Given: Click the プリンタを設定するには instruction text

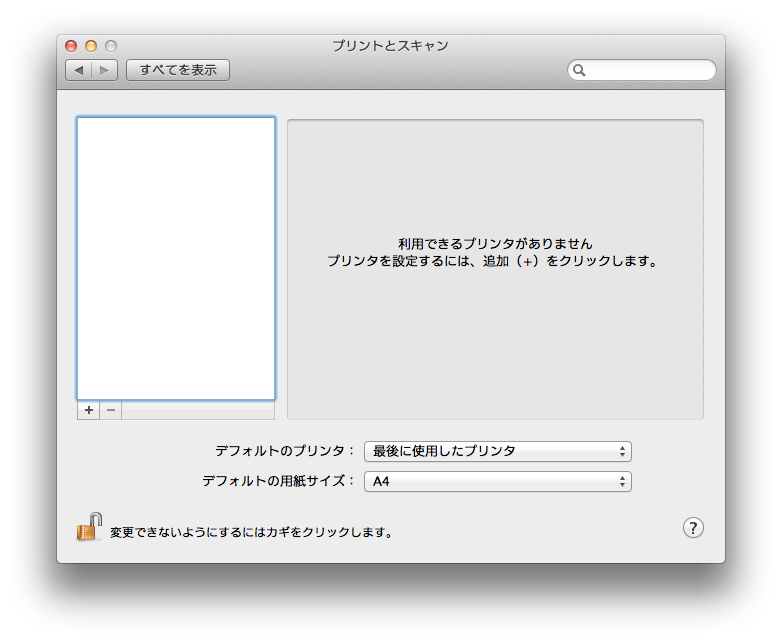Looking at the screenshot, I should point(493,261).
